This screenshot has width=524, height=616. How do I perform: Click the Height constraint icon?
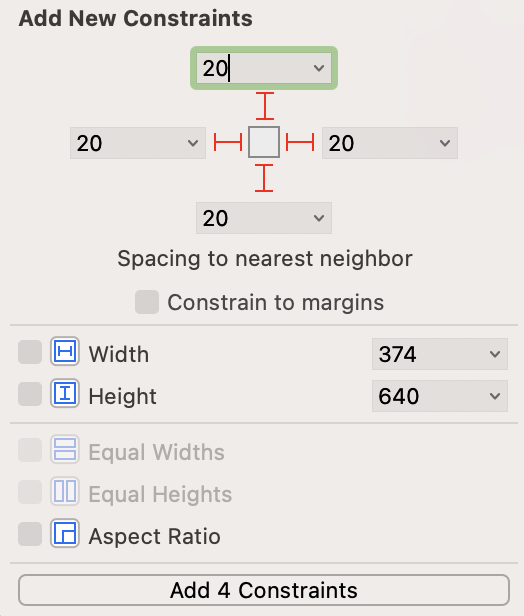tap(65, 393)
